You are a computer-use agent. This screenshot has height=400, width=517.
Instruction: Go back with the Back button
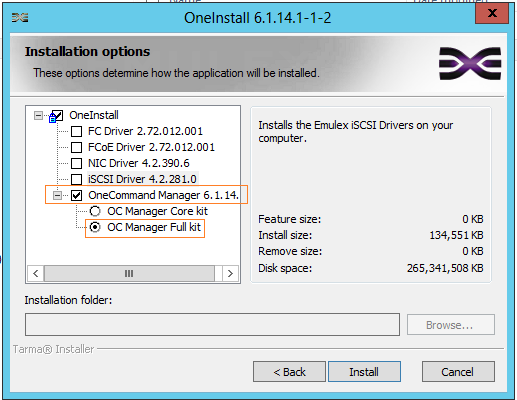pyautogui.click(x=289, y=372)
